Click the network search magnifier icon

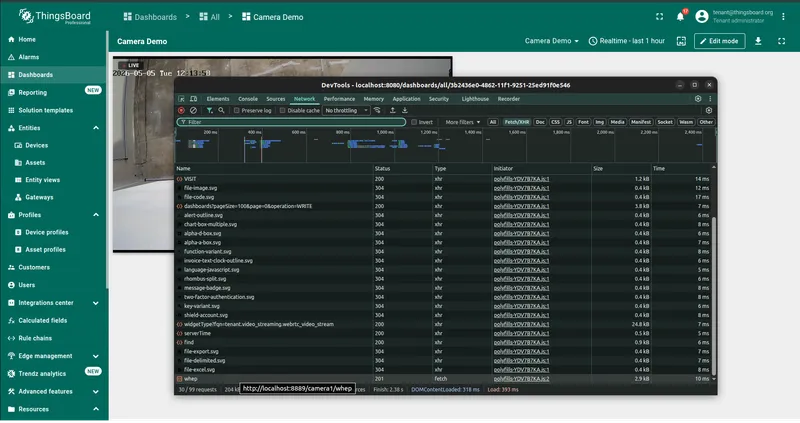coord(221,110)
